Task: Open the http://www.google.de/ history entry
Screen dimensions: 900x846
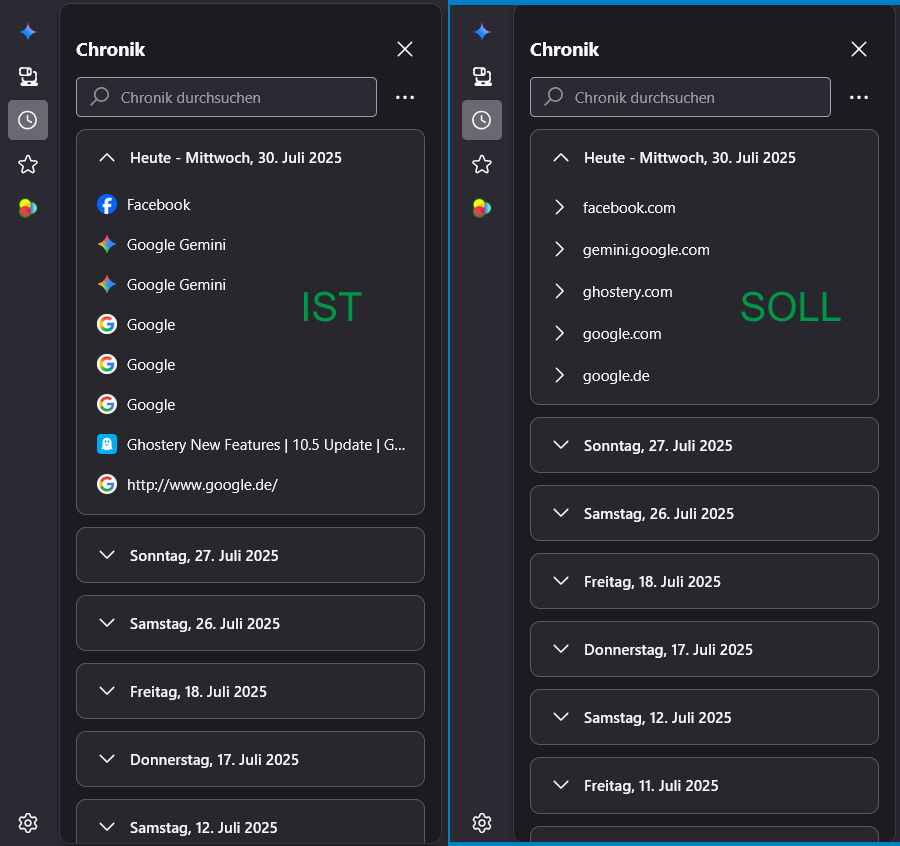Action: (x=201, y=485)
